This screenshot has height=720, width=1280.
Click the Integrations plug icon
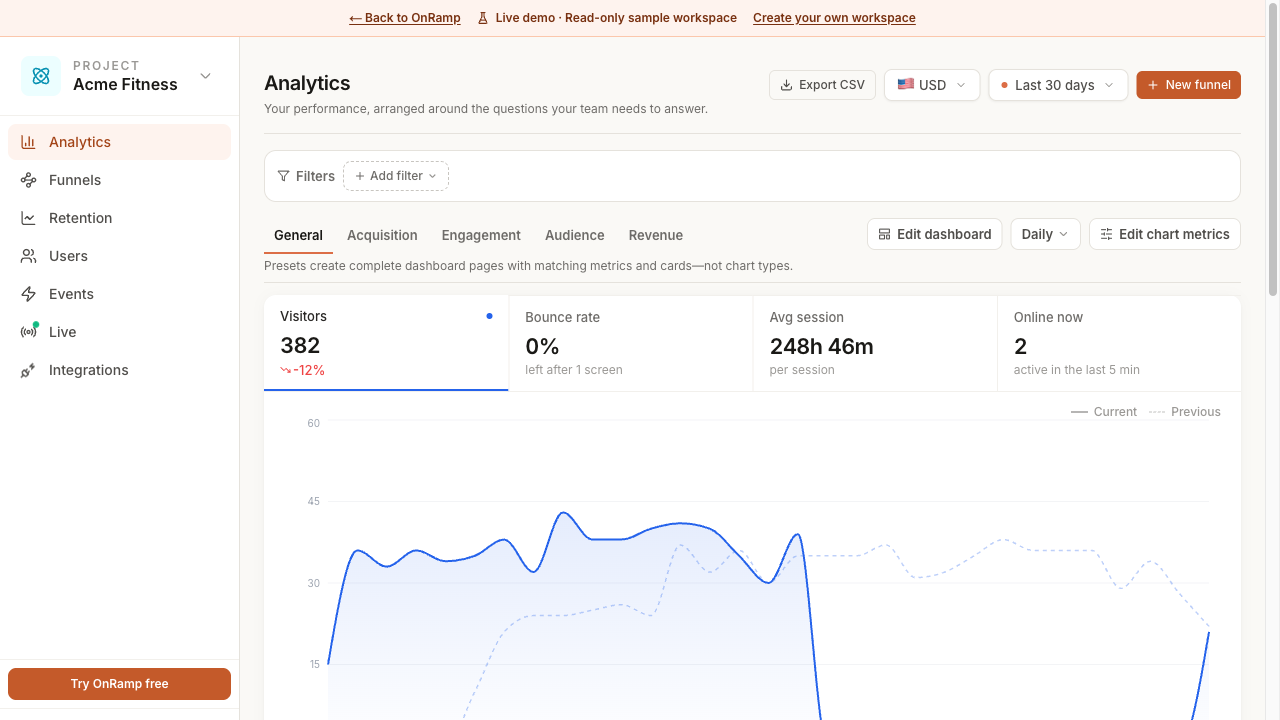pyautogui.click(x=29, y=370)
